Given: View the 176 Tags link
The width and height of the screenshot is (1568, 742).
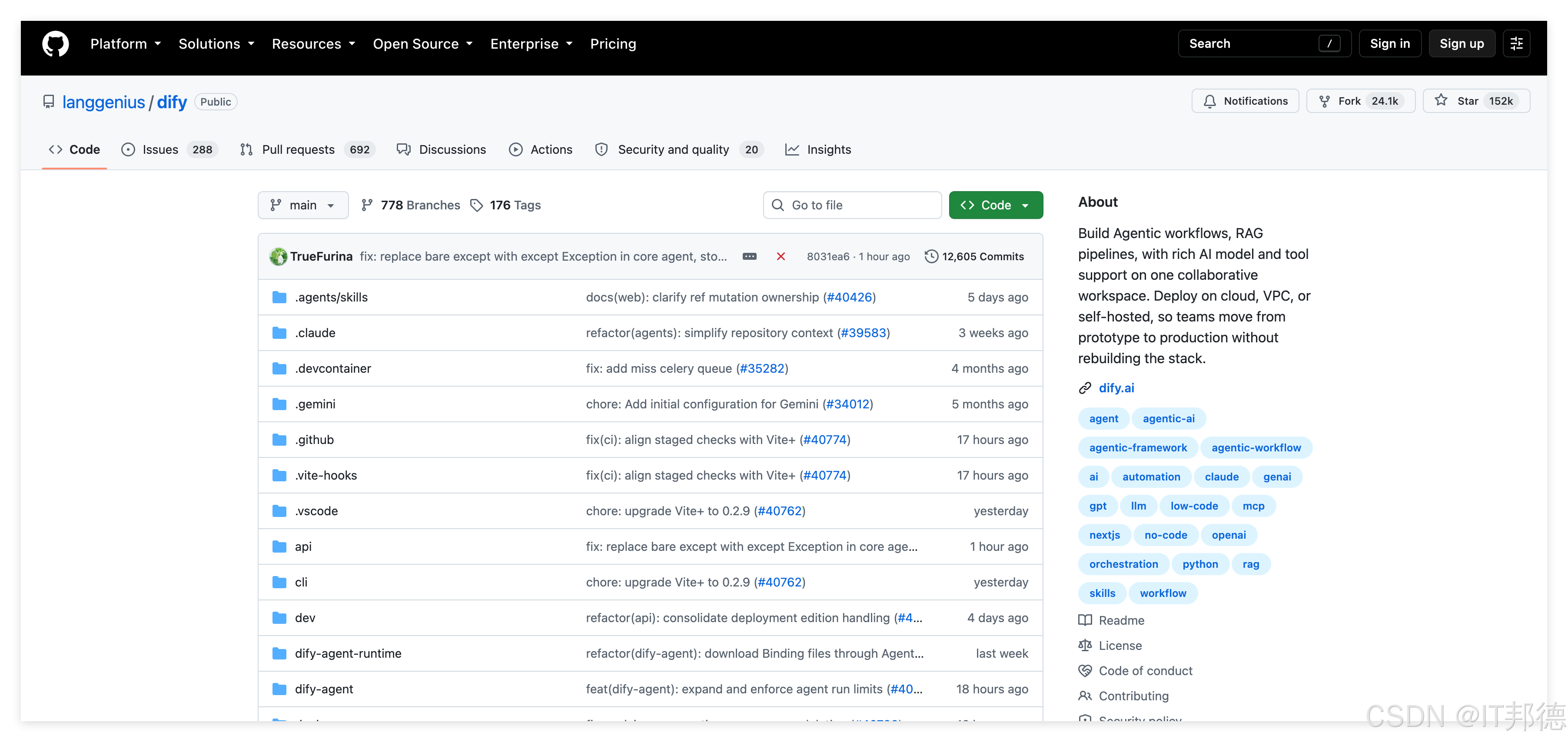Looking at the screenshot, I should (x=506, y=205).
